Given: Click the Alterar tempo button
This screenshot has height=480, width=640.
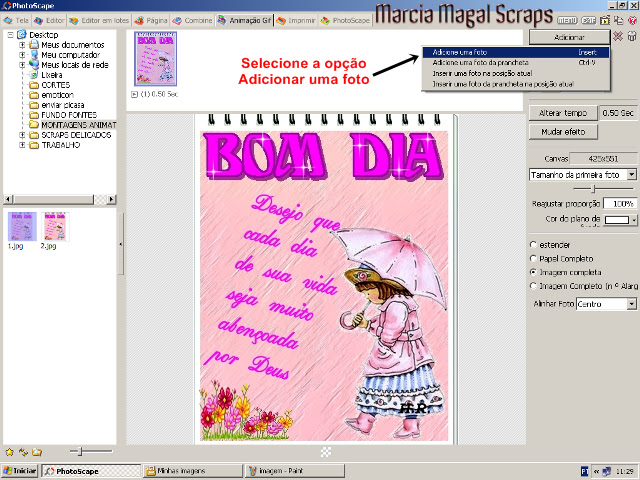Looking at the screenshot, I should pyautogui.click(x=563, y=113).
